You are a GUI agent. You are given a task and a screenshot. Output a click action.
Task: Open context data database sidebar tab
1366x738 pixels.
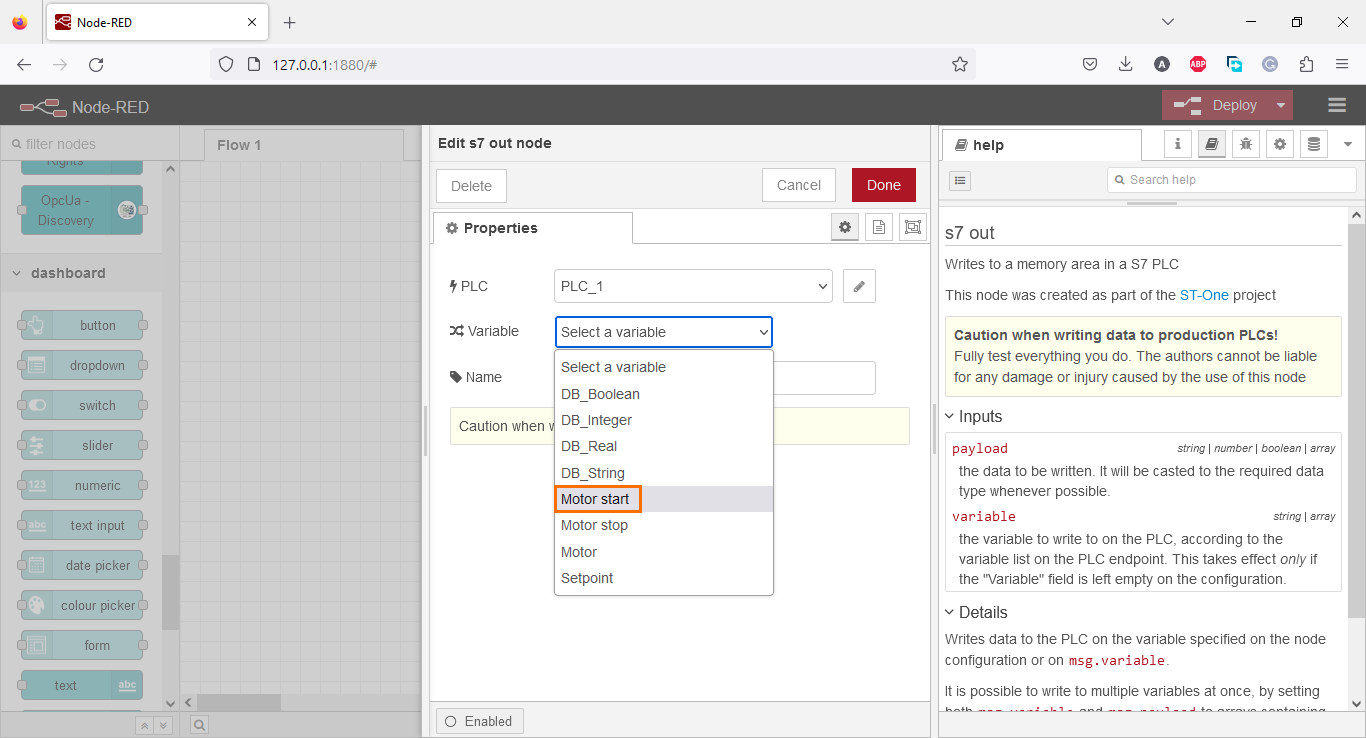1314,144
